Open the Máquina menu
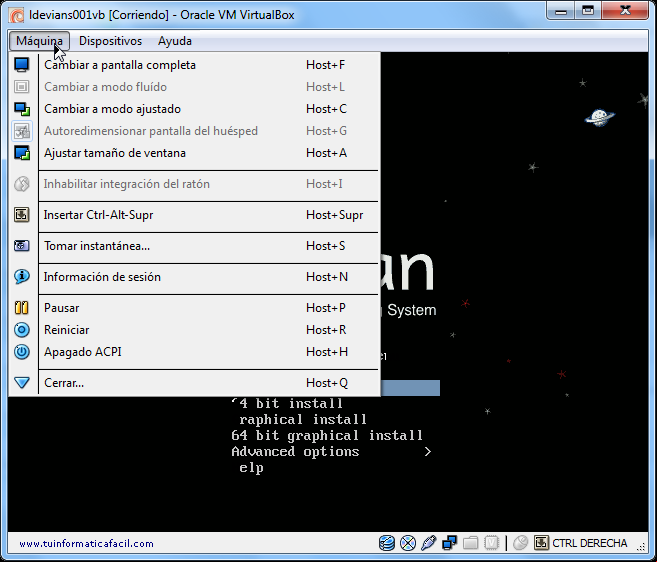This screenshot has height=562, width=657. tap(39, 41)
